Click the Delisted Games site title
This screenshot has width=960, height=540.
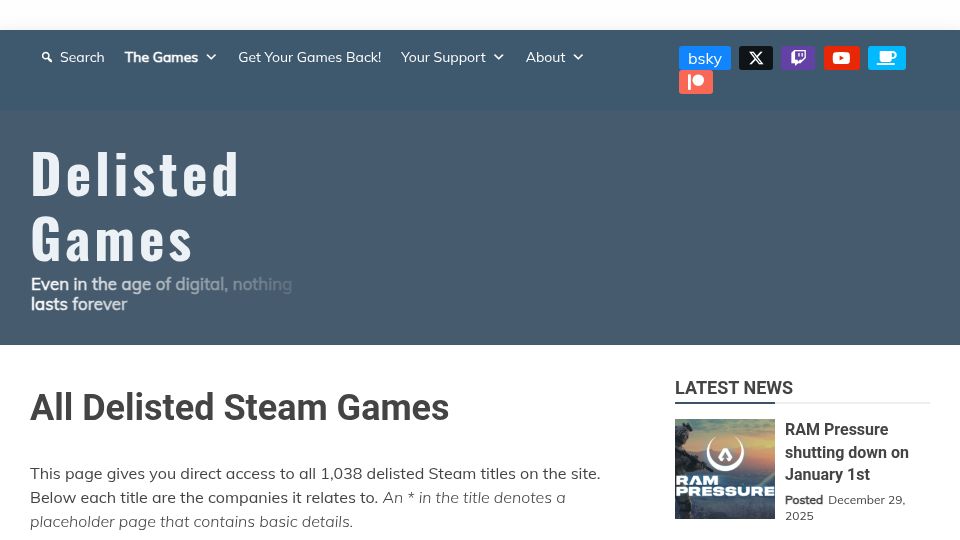(135, 207)
